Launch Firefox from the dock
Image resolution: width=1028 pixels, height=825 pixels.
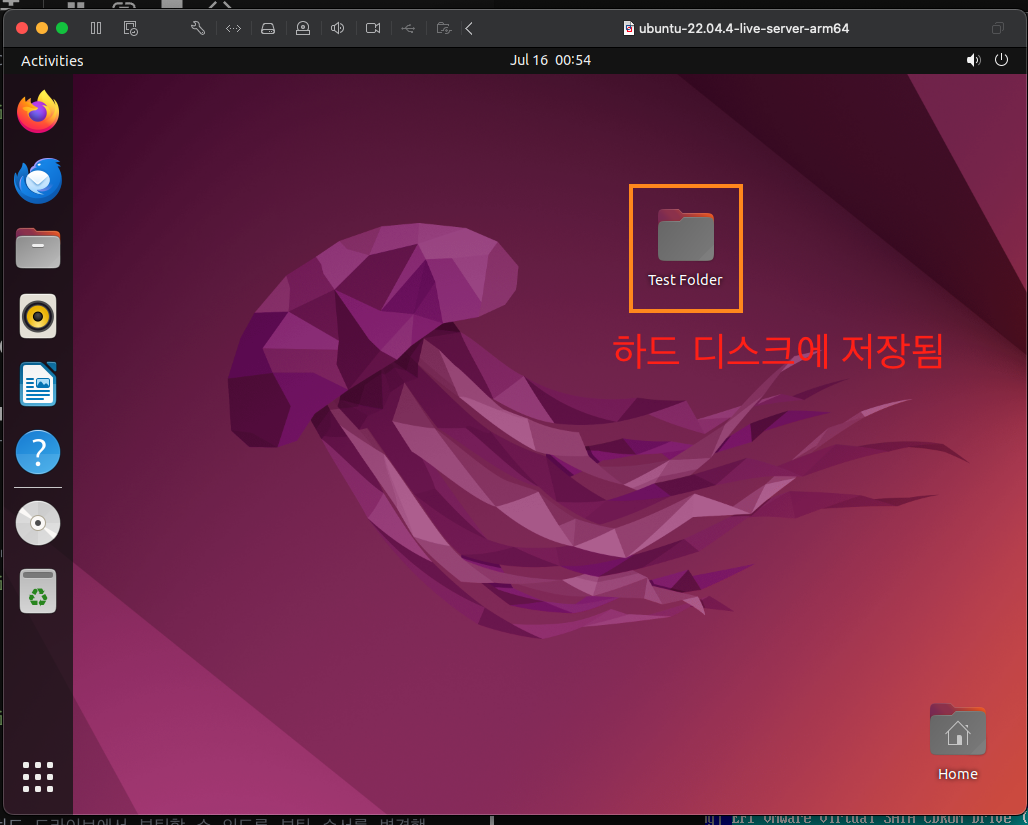[x=38, y=112]
